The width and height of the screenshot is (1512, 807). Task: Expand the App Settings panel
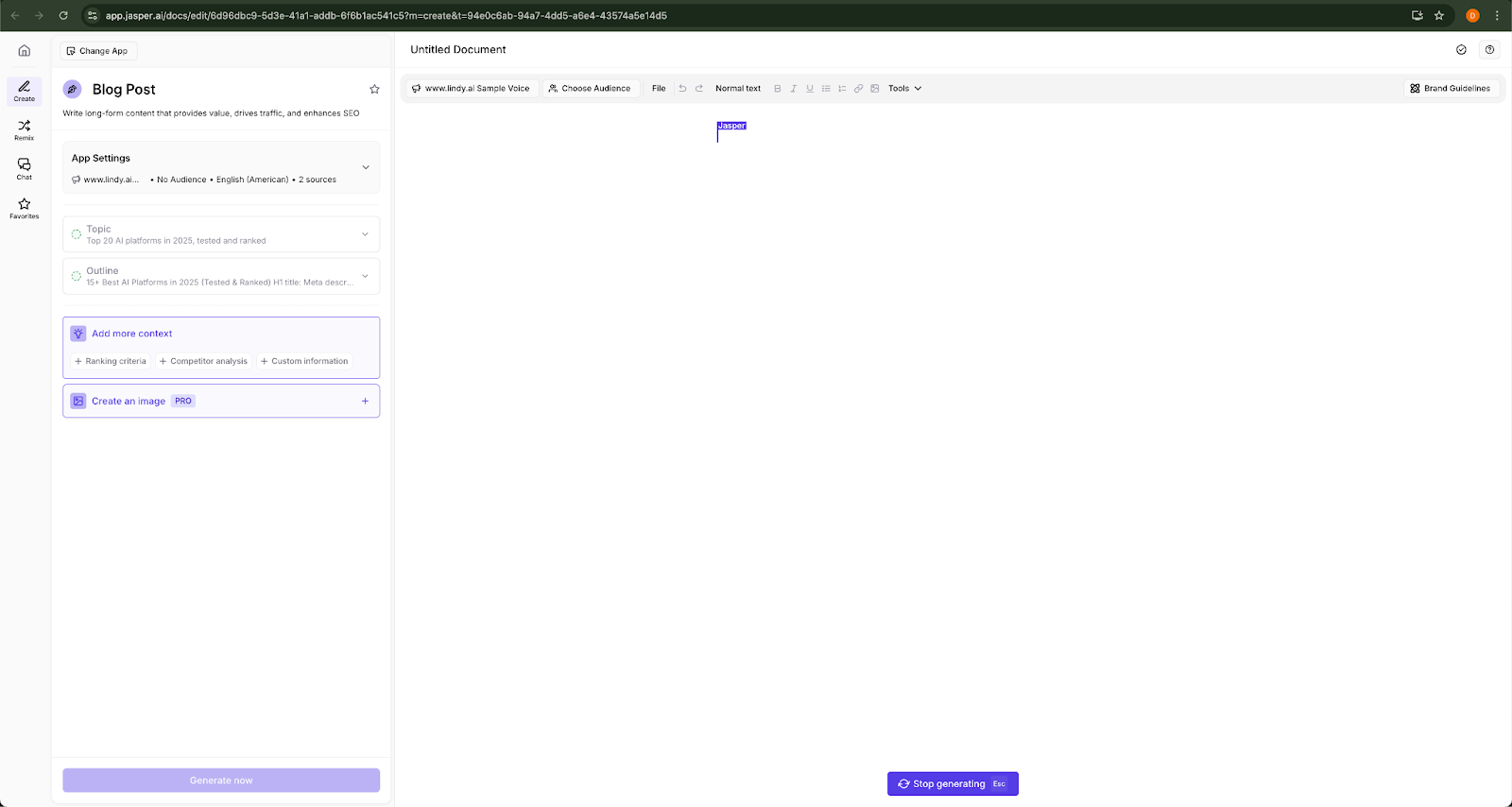click(x=366, y=167)
